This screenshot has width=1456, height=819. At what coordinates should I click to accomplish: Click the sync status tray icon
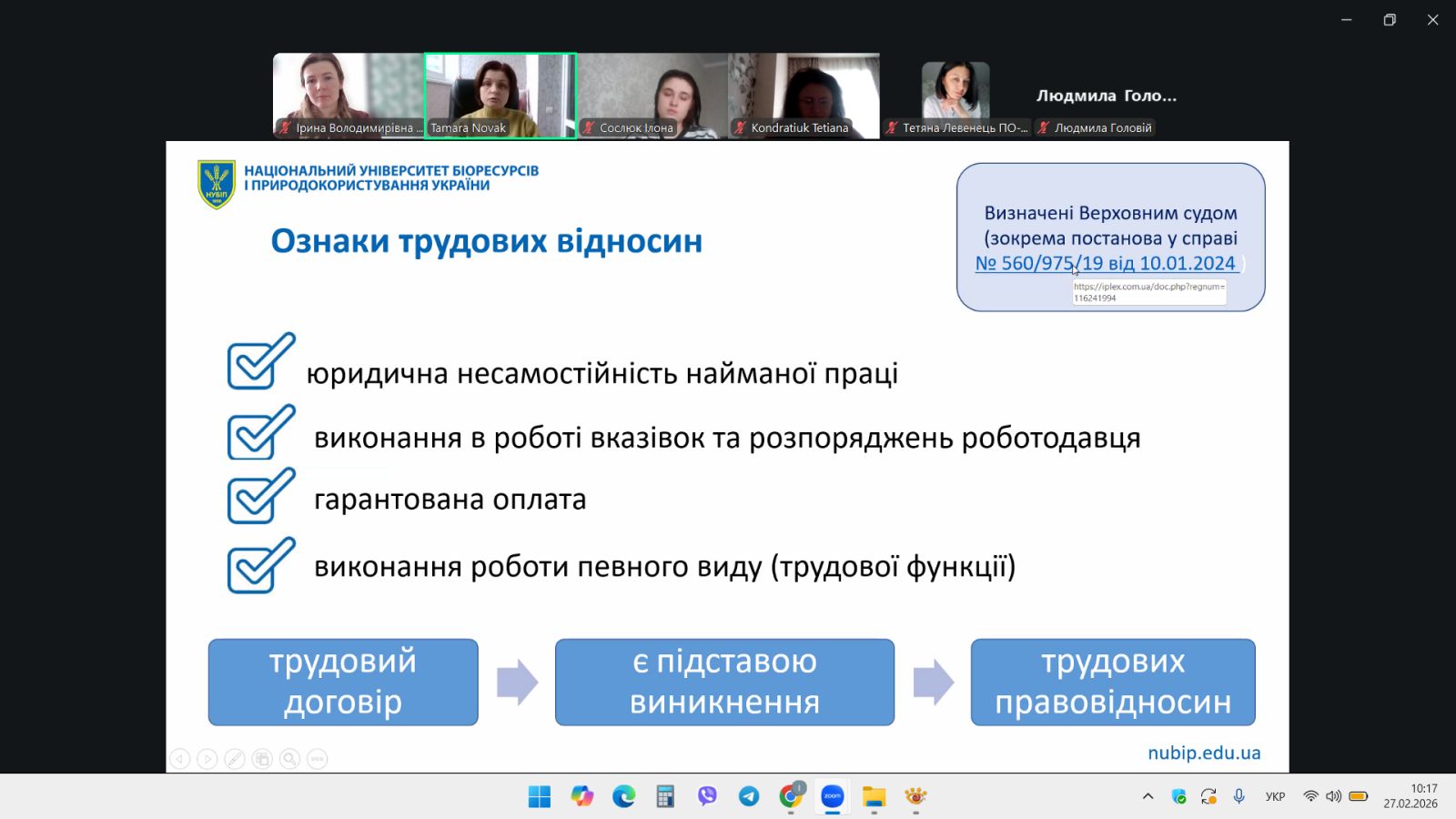1208,796
